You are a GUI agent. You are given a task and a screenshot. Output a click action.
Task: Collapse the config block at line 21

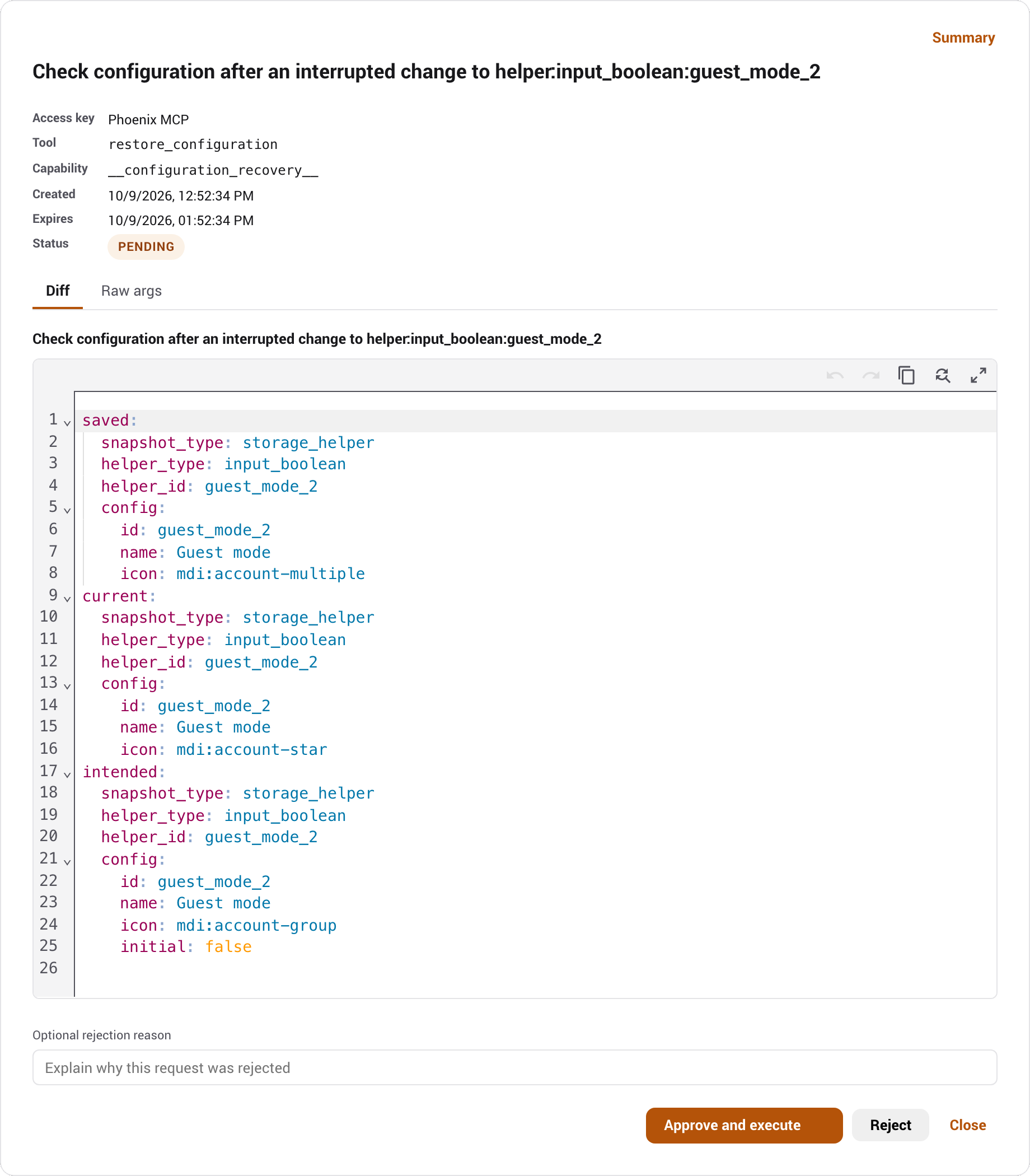point(67,862)
